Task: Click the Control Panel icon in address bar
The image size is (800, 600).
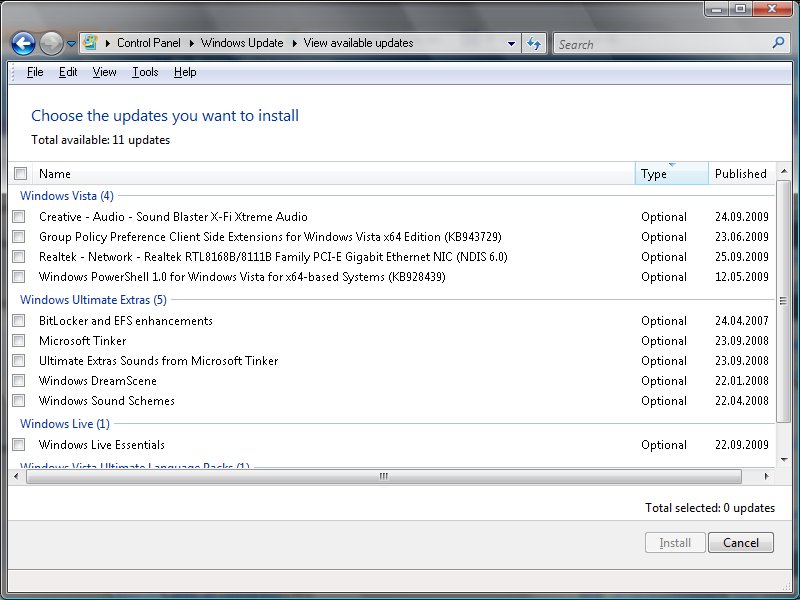Action: (x=90, y=43)
